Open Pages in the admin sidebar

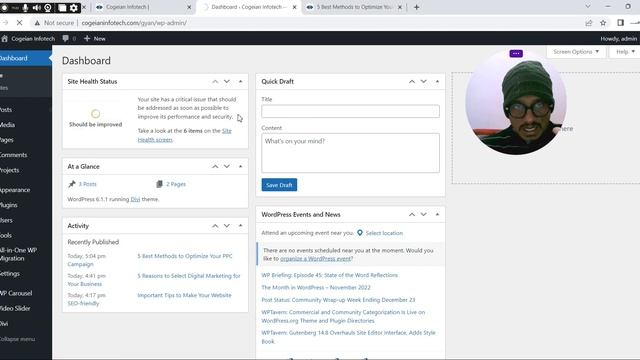coord(25,140)
